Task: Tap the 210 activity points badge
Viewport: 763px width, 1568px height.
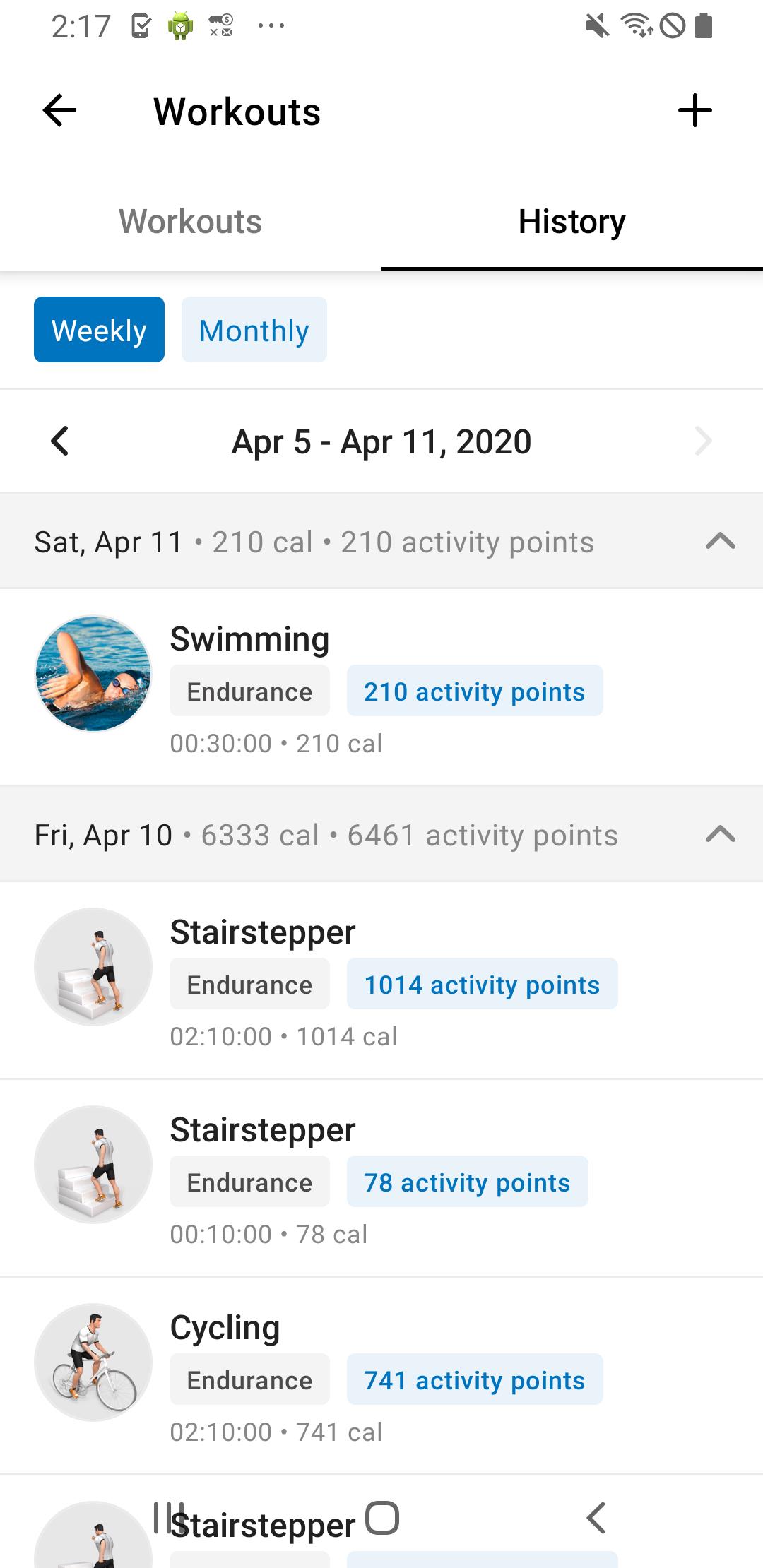Action: pos(475,691)
